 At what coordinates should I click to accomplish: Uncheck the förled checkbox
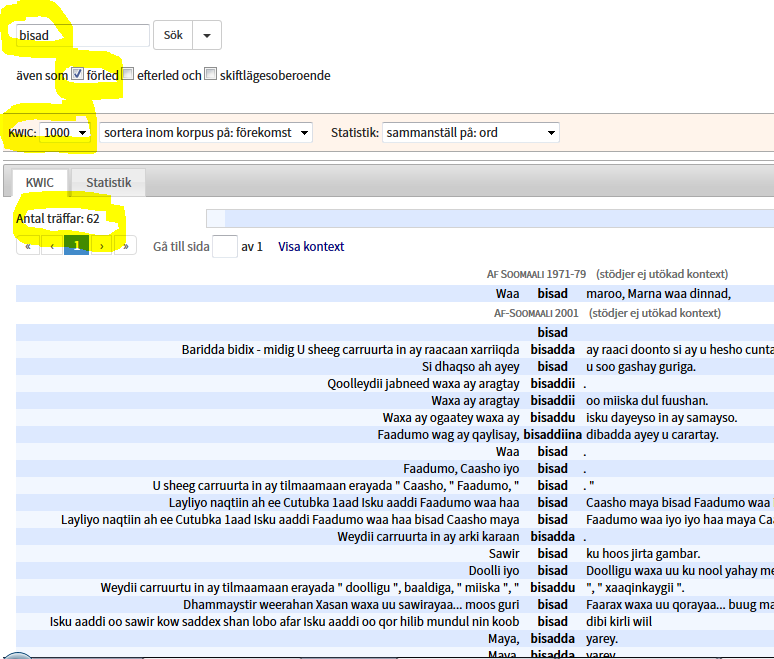(77, 74)
